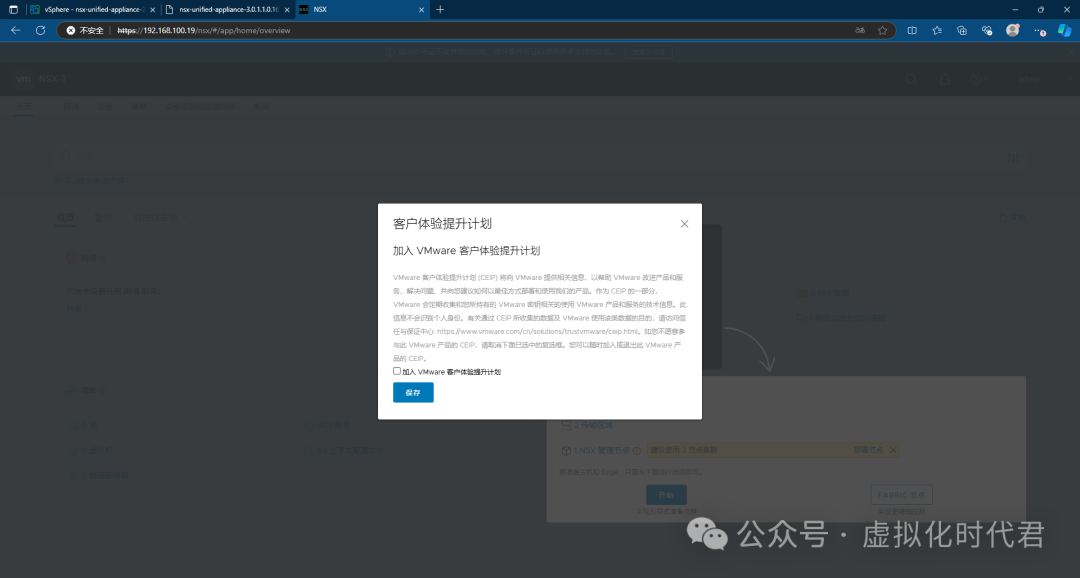Image resolution: width=1080 pixels, height=578 pixels.
Task: Close the vSphere browser tab
Action: [152, 10]
